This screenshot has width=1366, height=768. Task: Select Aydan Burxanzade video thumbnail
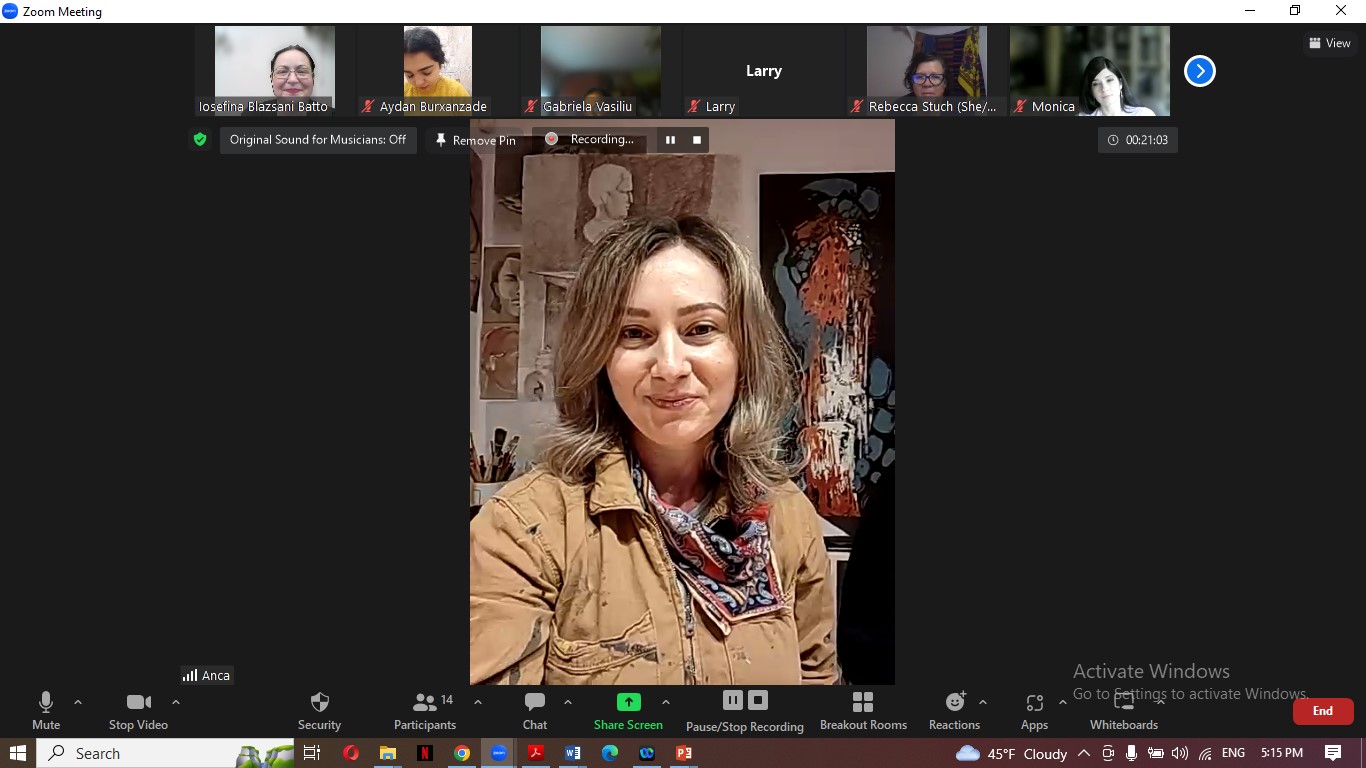438,71
